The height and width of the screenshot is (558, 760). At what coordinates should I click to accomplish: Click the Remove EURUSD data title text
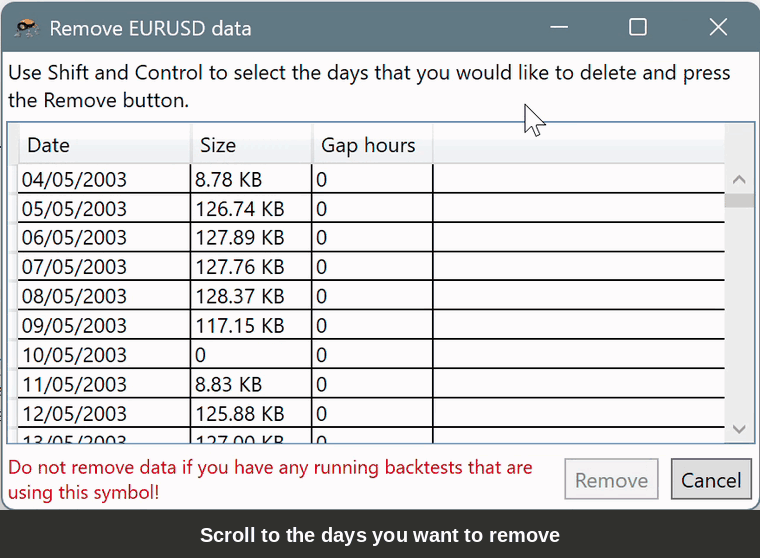click(150, 29)
